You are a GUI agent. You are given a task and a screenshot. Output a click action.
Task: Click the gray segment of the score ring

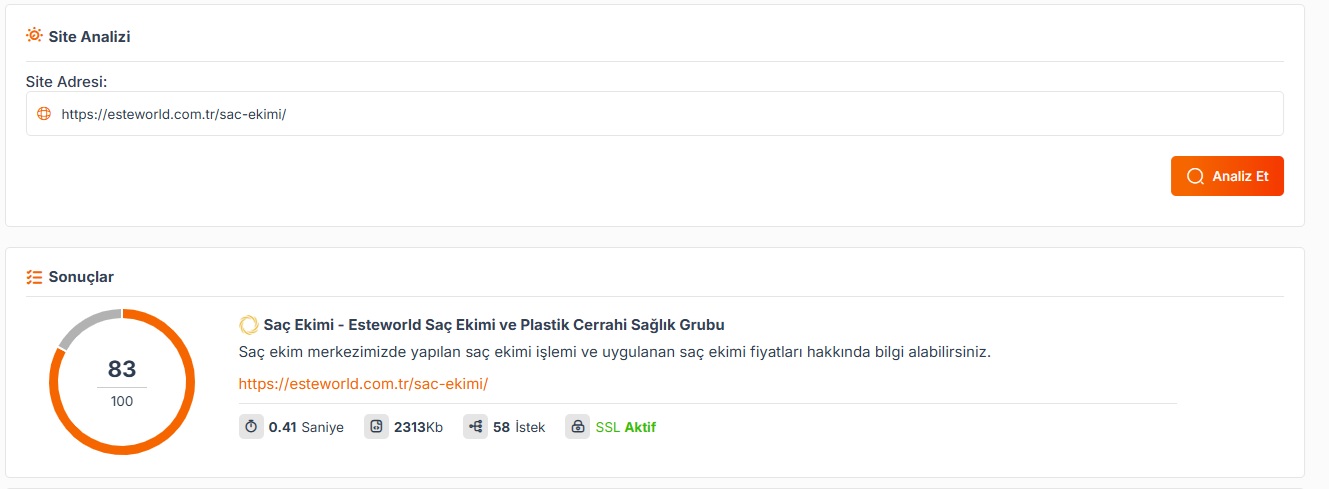point(83,325)
